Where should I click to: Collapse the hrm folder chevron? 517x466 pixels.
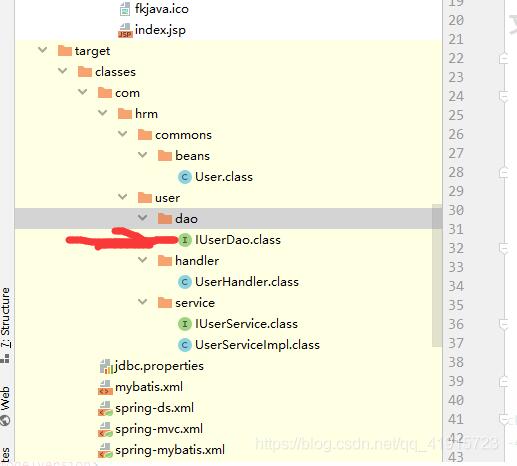[103, 113]
